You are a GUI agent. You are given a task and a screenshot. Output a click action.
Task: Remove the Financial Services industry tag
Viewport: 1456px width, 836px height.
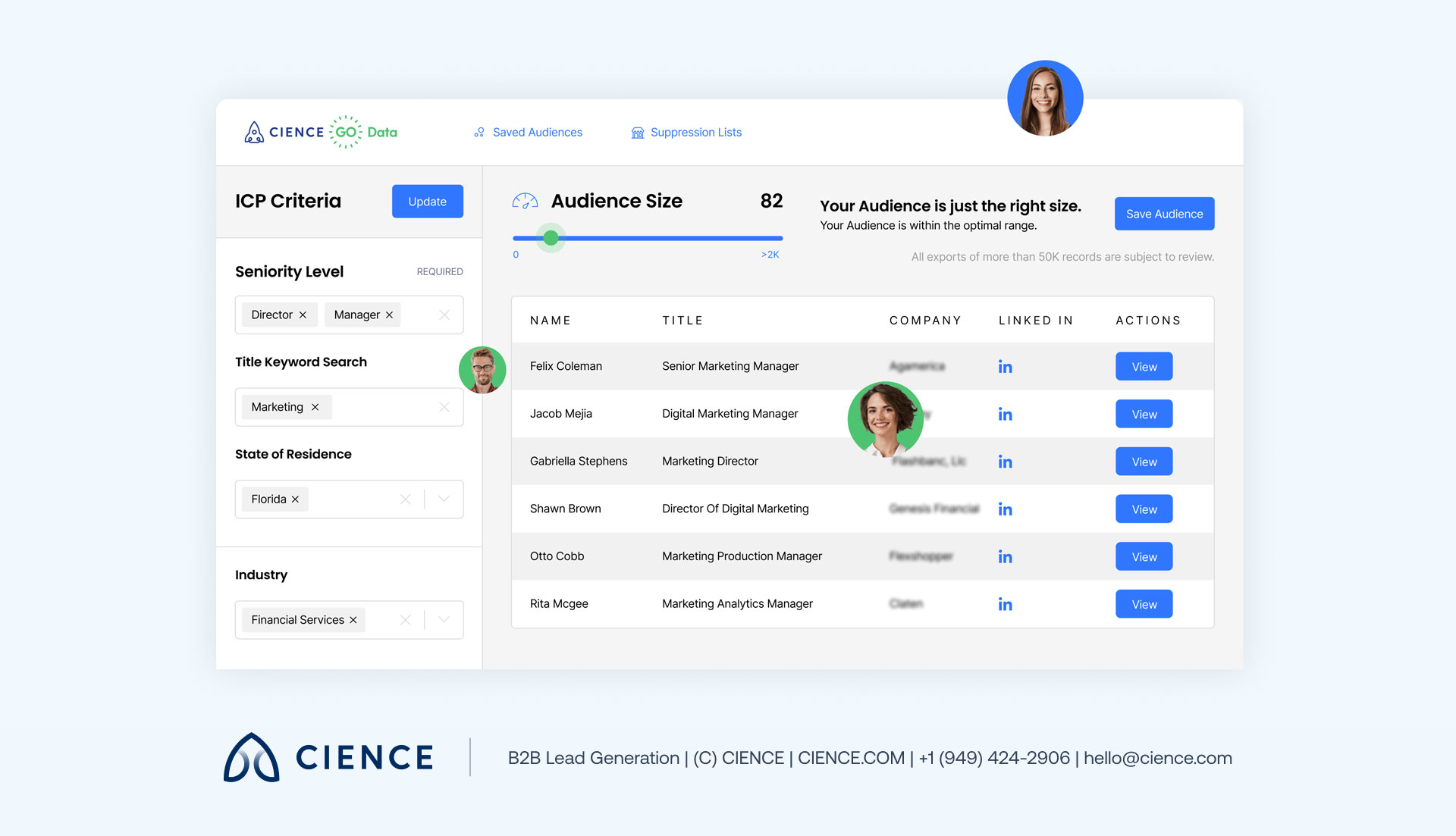click(x=353, y=619)
